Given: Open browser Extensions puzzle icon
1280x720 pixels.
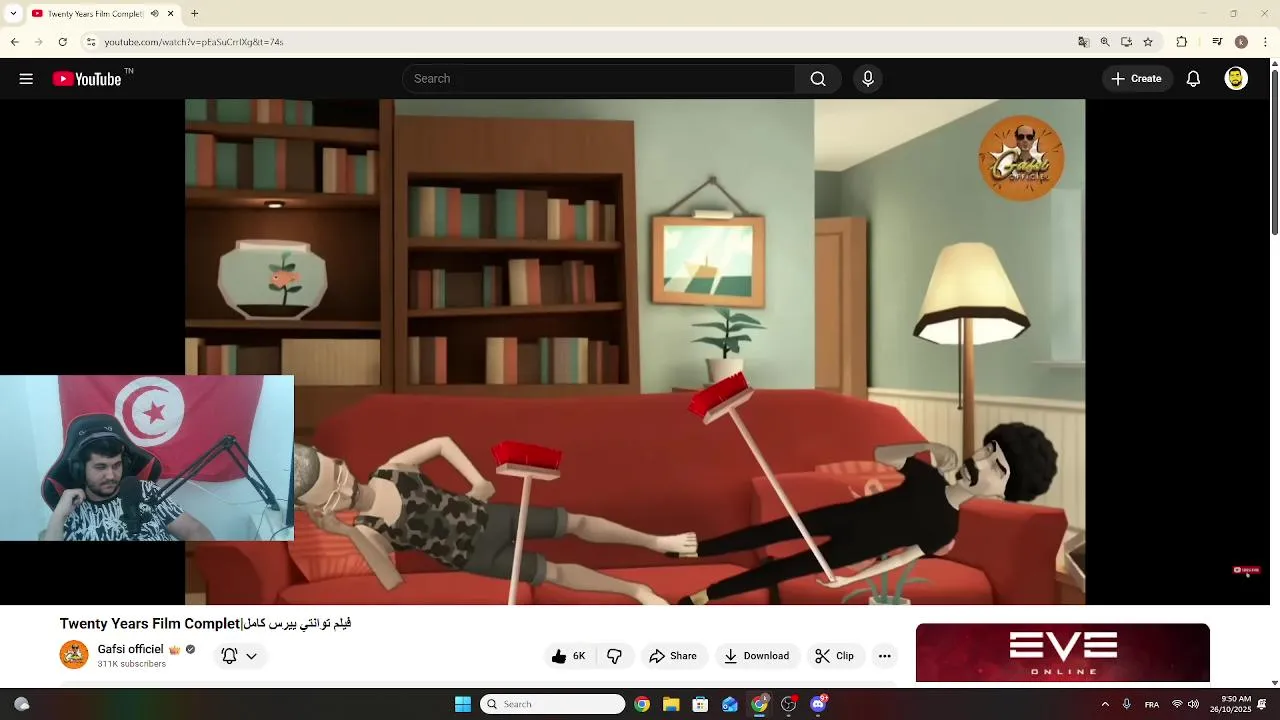Looking at the screenshot, I should tap(1182, 42).
